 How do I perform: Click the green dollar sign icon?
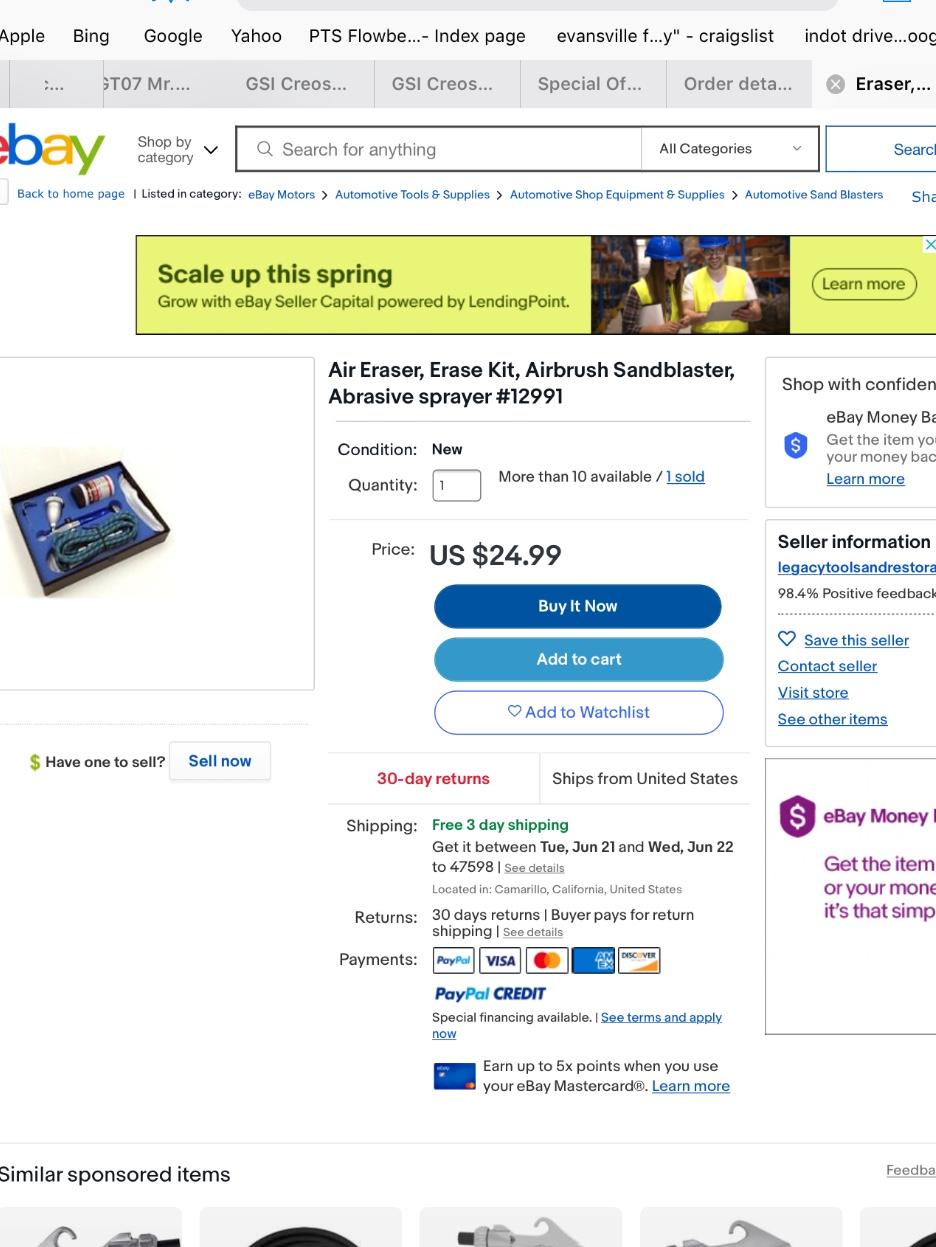point(35,762)
